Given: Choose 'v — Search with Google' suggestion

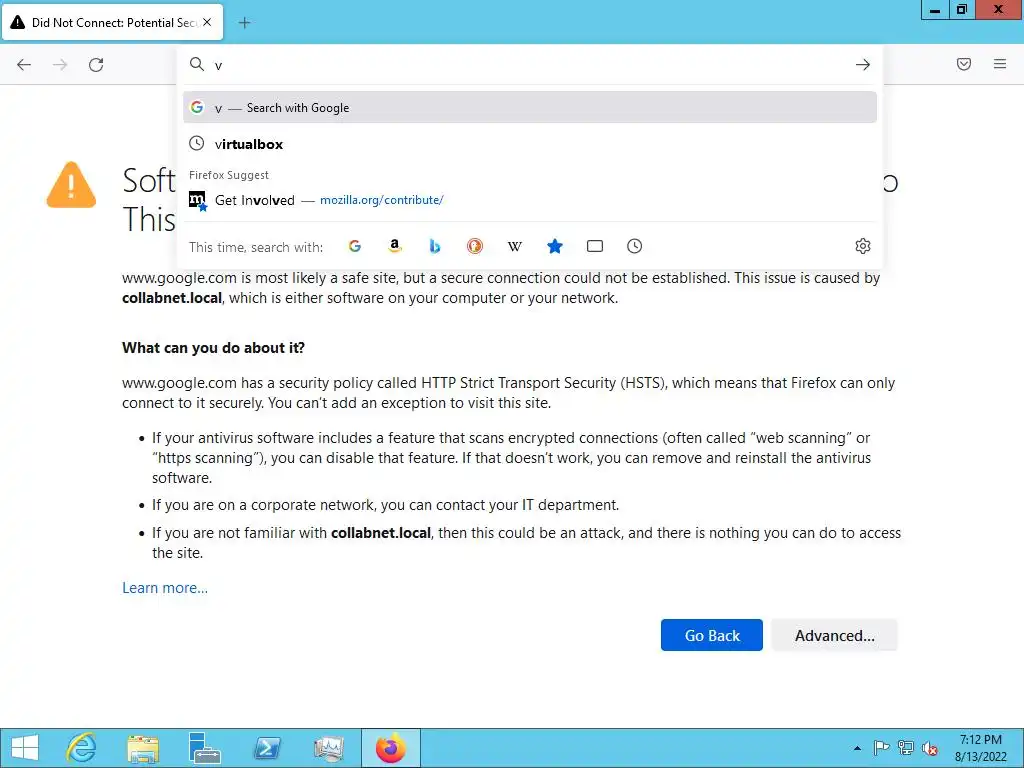Looking at the screenshot, I should [x=530, y=107].
